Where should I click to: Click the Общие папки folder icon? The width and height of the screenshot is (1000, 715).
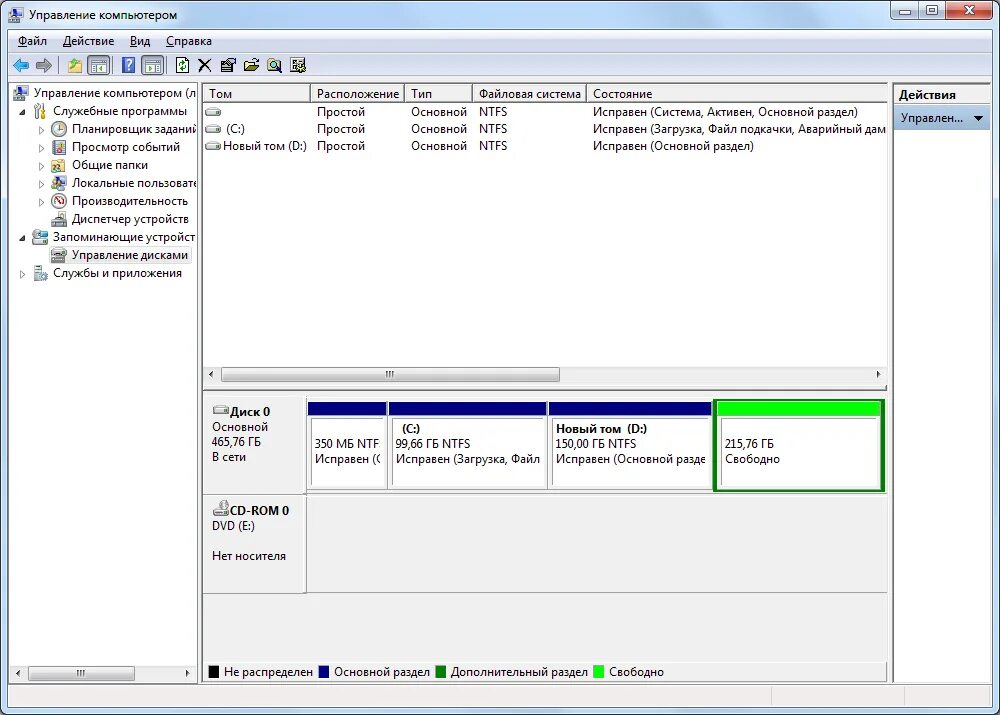(59, 165)
